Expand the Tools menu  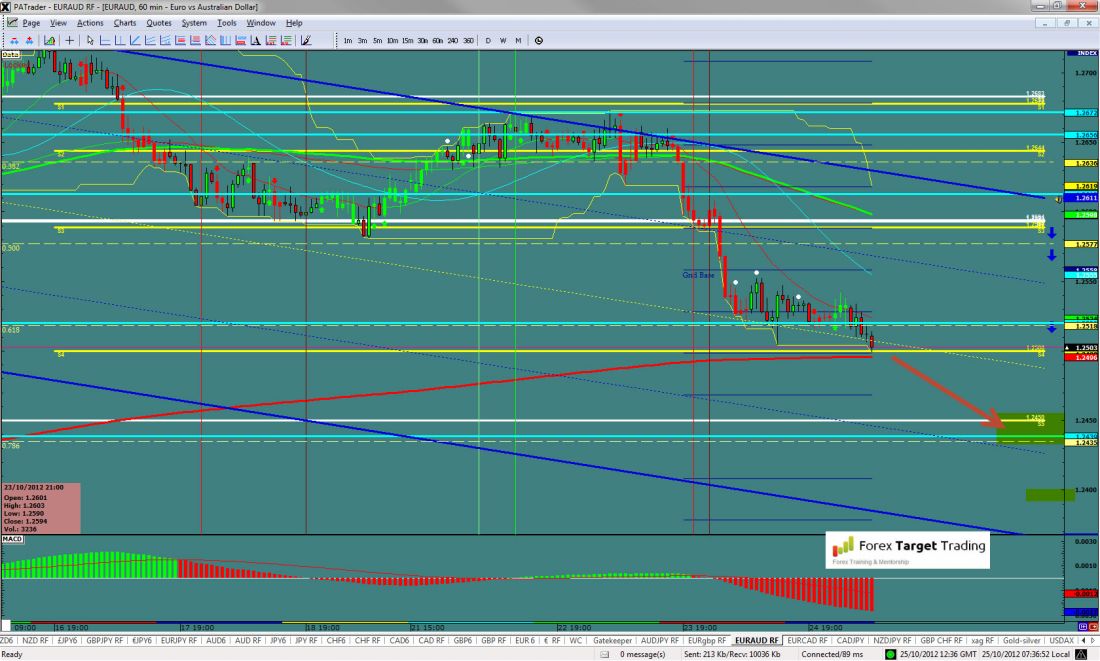point(227,22)
